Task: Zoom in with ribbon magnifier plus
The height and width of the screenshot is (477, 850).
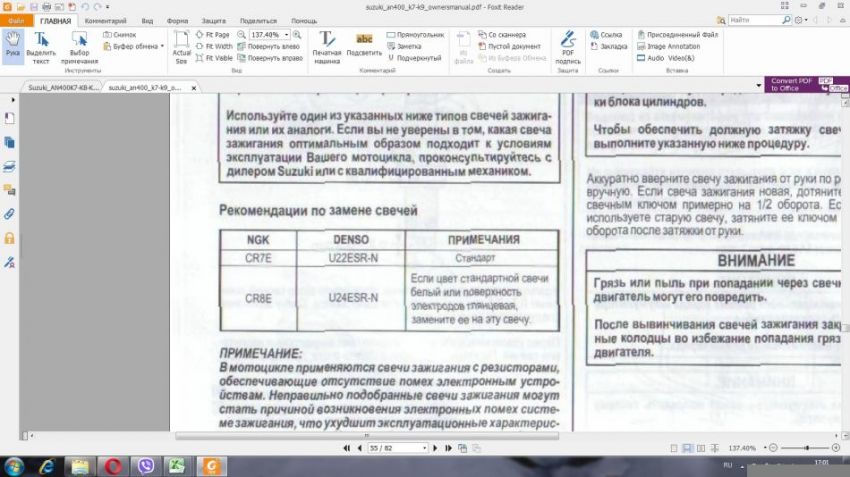Action: click(x=297, y=35)
